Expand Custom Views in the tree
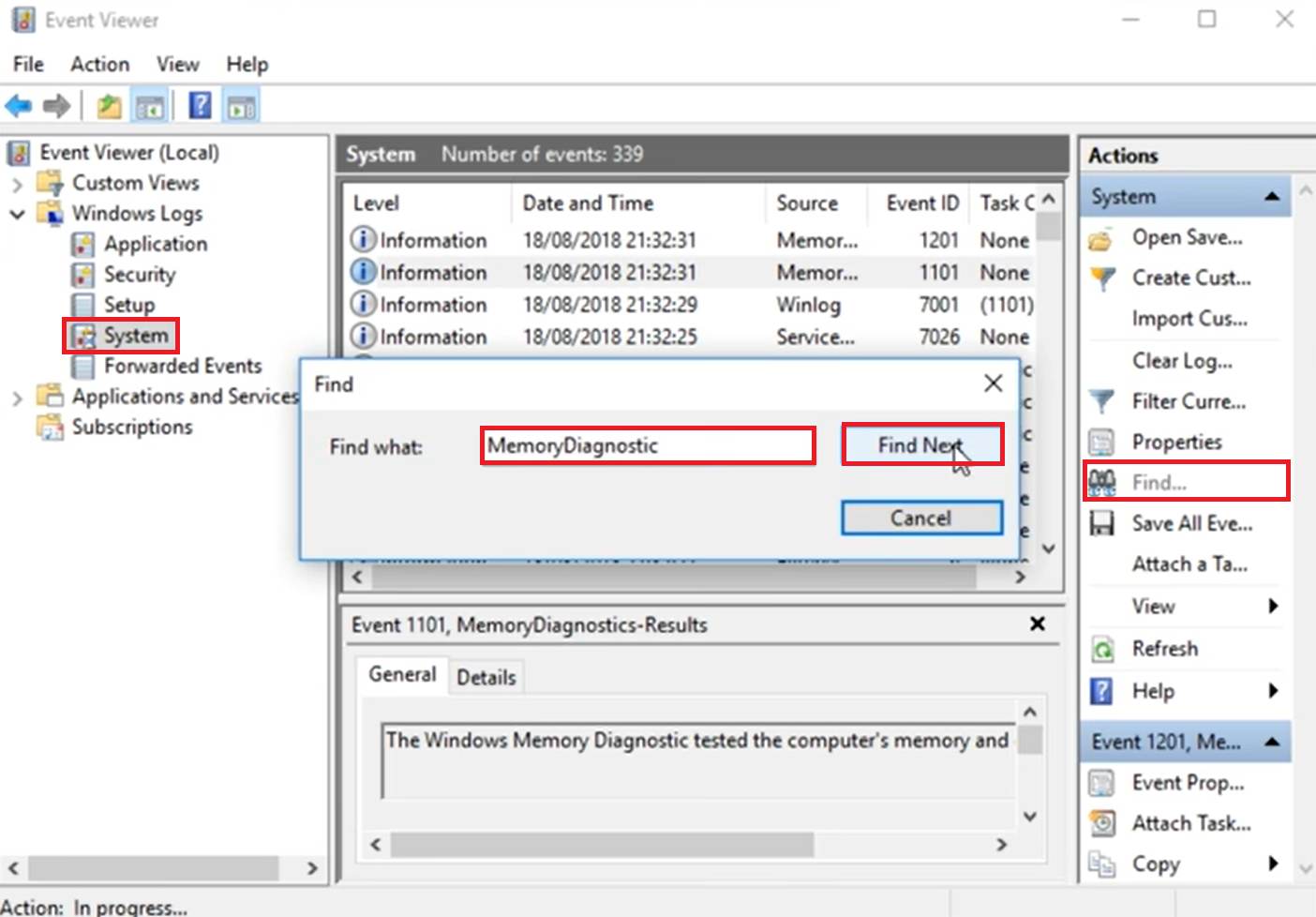1316x917 pixels. [x=19, y=183]
